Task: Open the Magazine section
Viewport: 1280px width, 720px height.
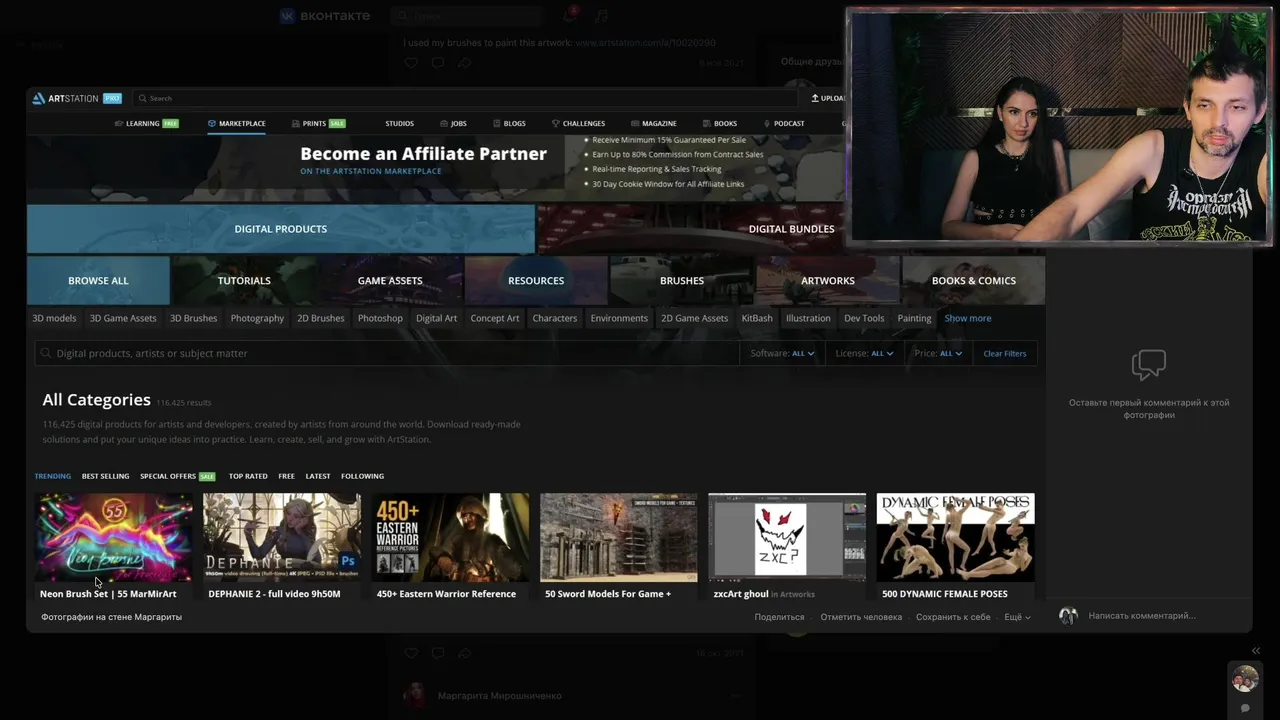Action: 653,123
